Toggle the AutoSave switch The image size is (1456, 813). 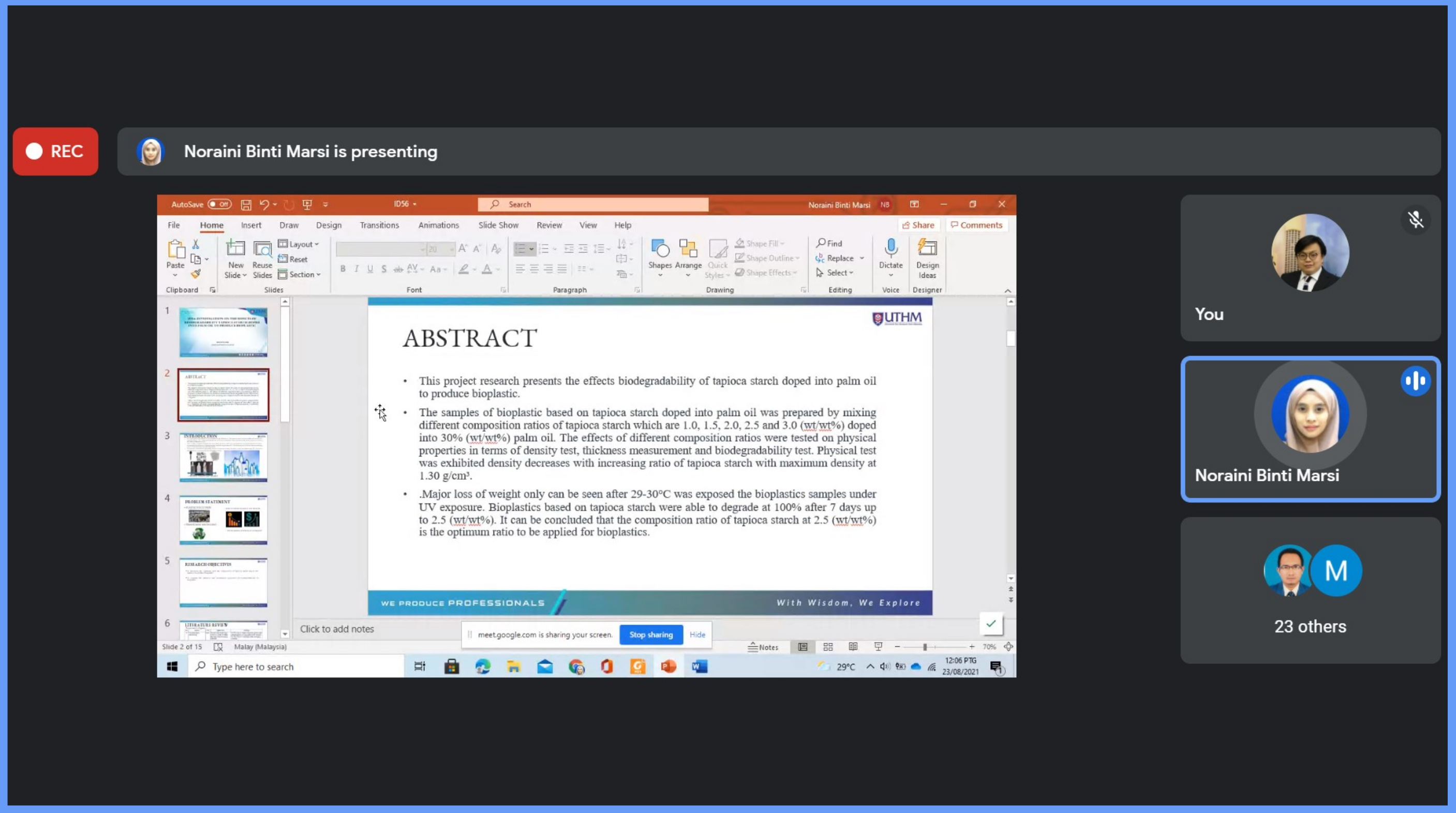[x=219, y=204]
